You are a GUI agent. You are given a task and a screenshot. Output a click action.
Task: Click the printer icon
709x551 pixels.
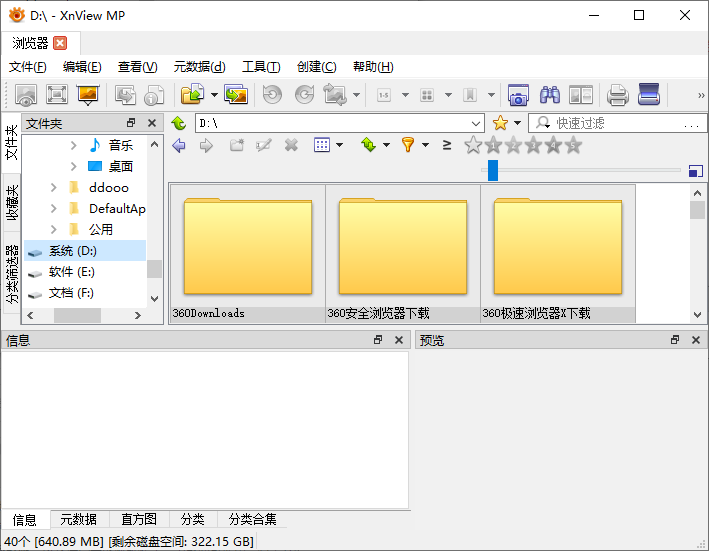click(x=618, y=95)
